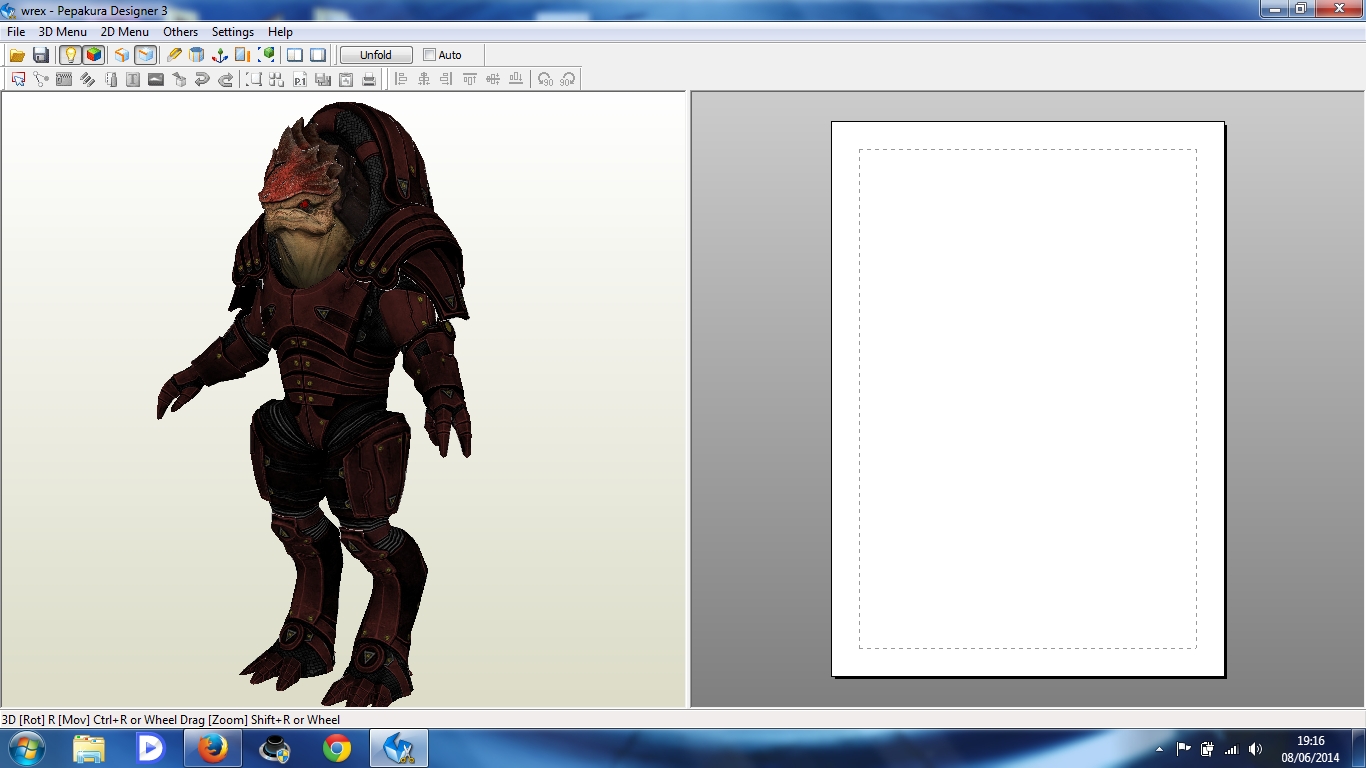
Task: Click the cube with arrow 3D part icon
Action: click(x=179, y=79)
